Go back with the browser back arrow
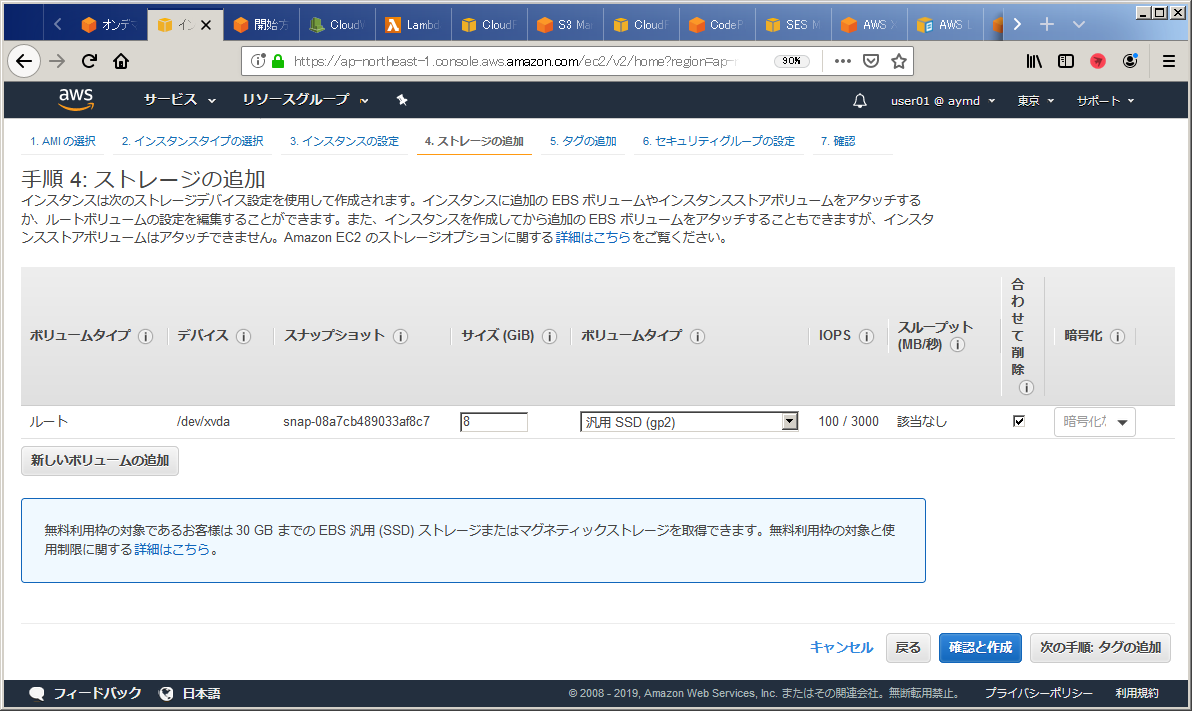Viewport: 1192px width, 711px height. point(24,62)
